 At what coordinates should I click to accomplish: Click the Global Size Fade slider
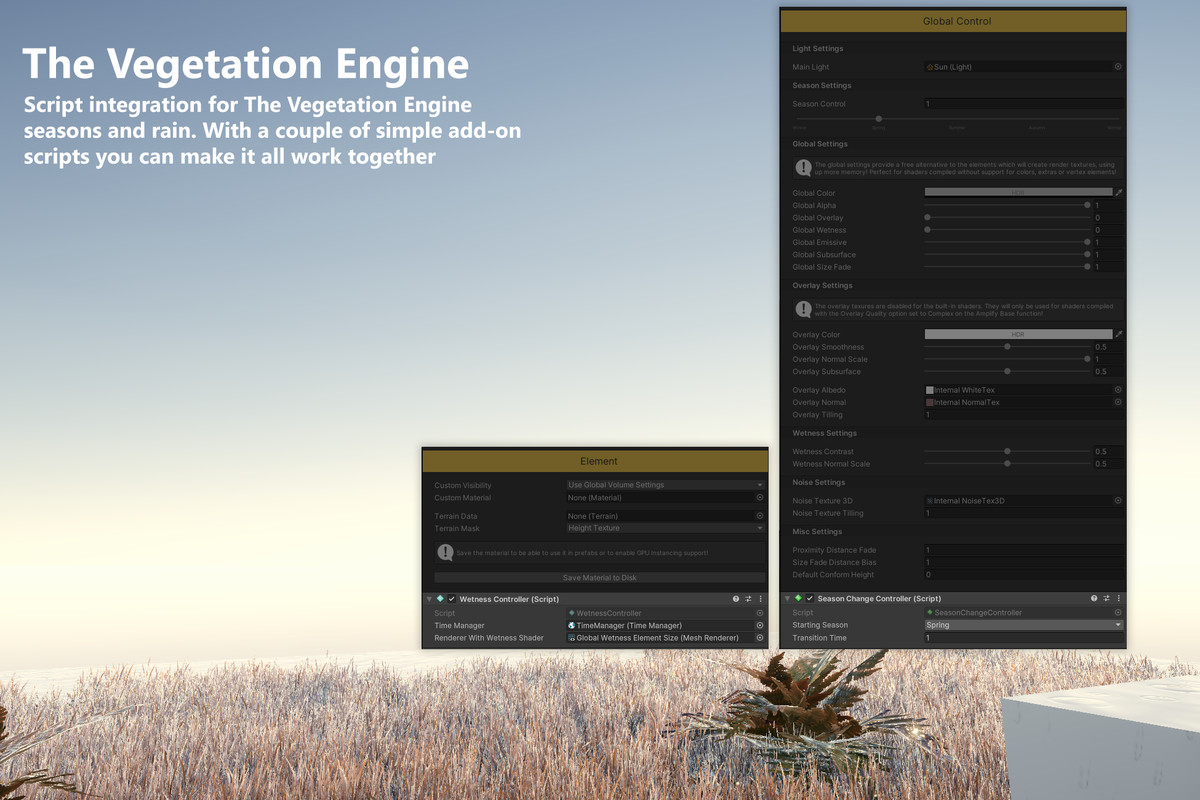(x=1007, y=267)
